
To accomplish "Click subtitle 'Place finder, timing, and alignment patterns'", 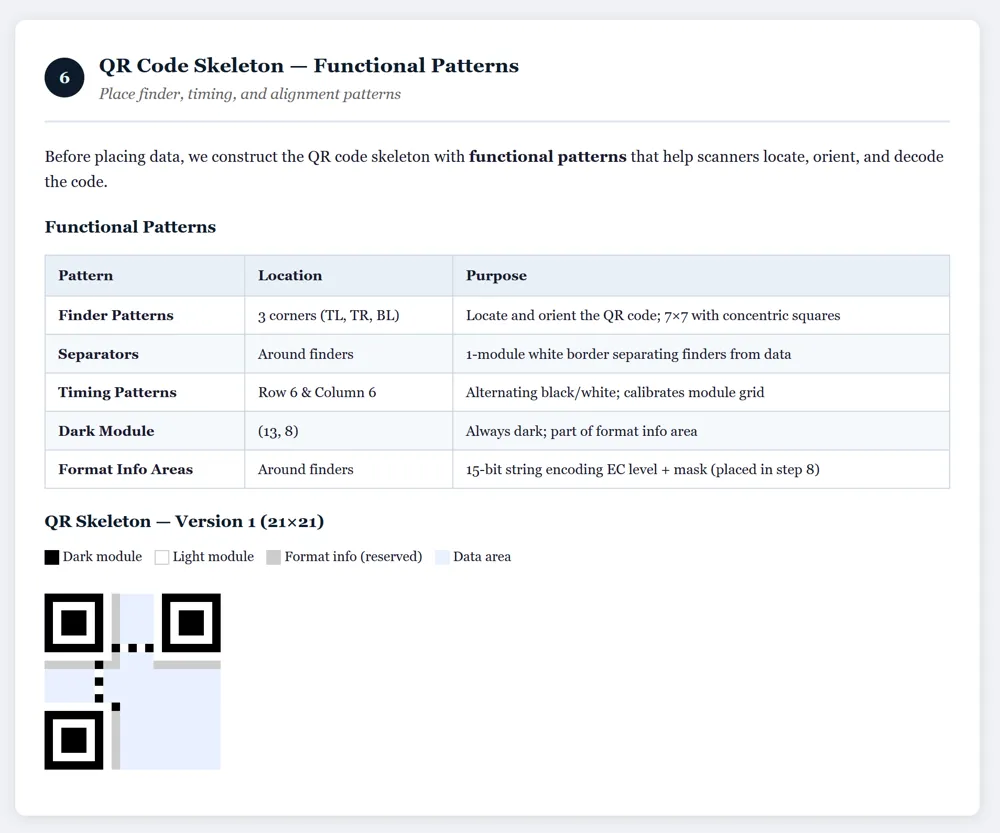I will pos(250,94).
